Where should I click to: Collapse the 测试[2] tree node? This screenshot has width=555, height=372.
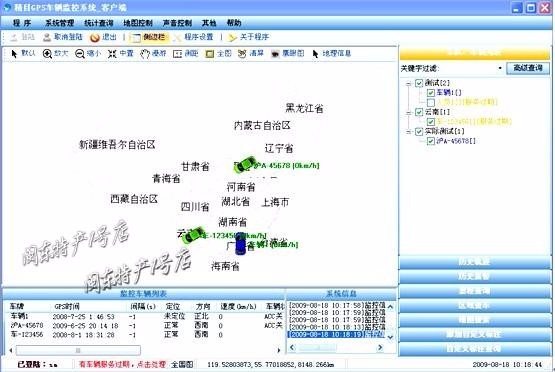(x=408, y=84)
